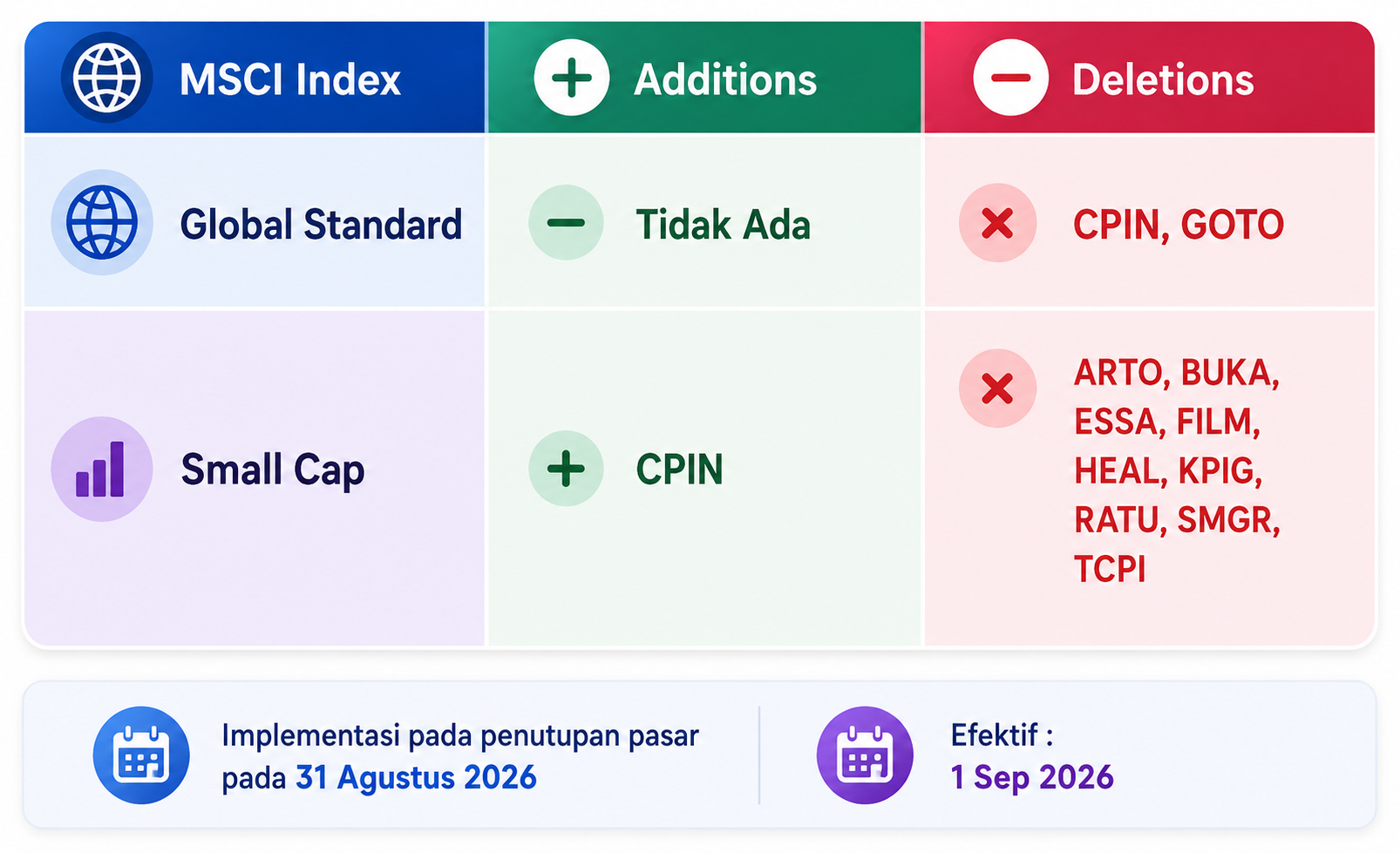This screenshot has height=853, width=1400.
Task: Click the blue calendar implementation icon
Action: pyautogui.click(x=141, y=755)
